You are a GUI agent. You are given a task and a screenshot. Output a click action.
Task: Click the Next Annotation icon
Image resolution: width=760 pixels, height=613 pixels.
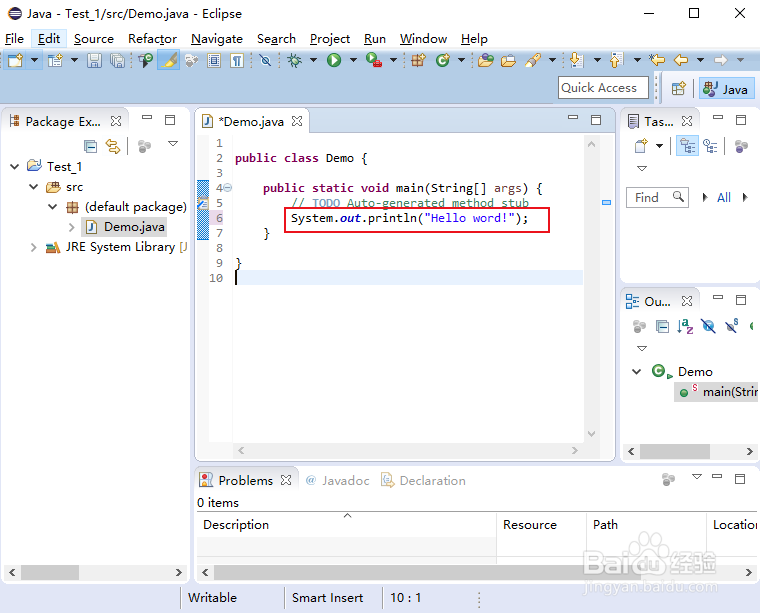(x=576, y=60)
